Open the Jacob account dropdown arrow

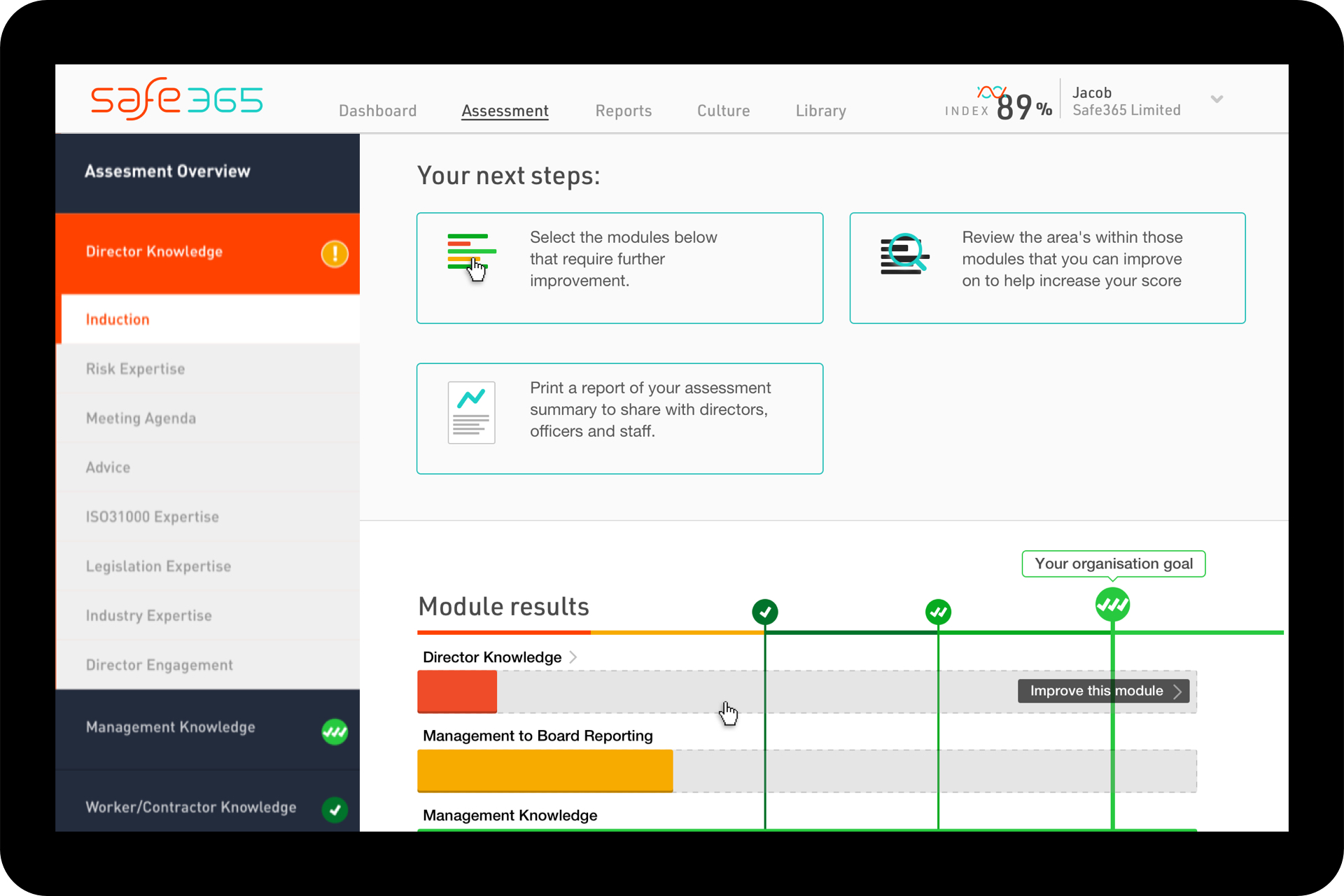coord(1217,99)
